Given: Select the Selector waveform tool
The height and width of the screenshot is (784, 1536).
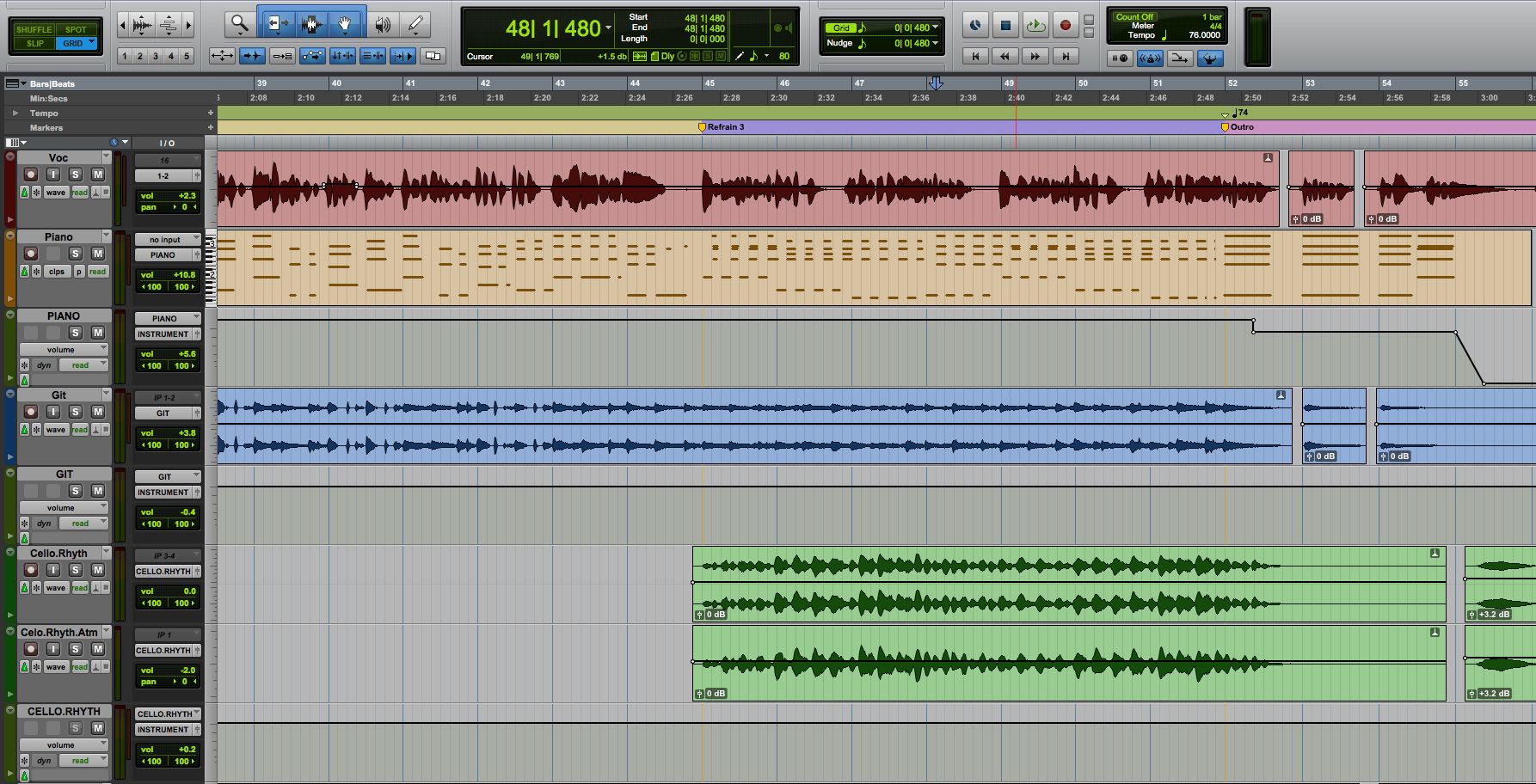Looking at the screenshot, I should [311, 25].
